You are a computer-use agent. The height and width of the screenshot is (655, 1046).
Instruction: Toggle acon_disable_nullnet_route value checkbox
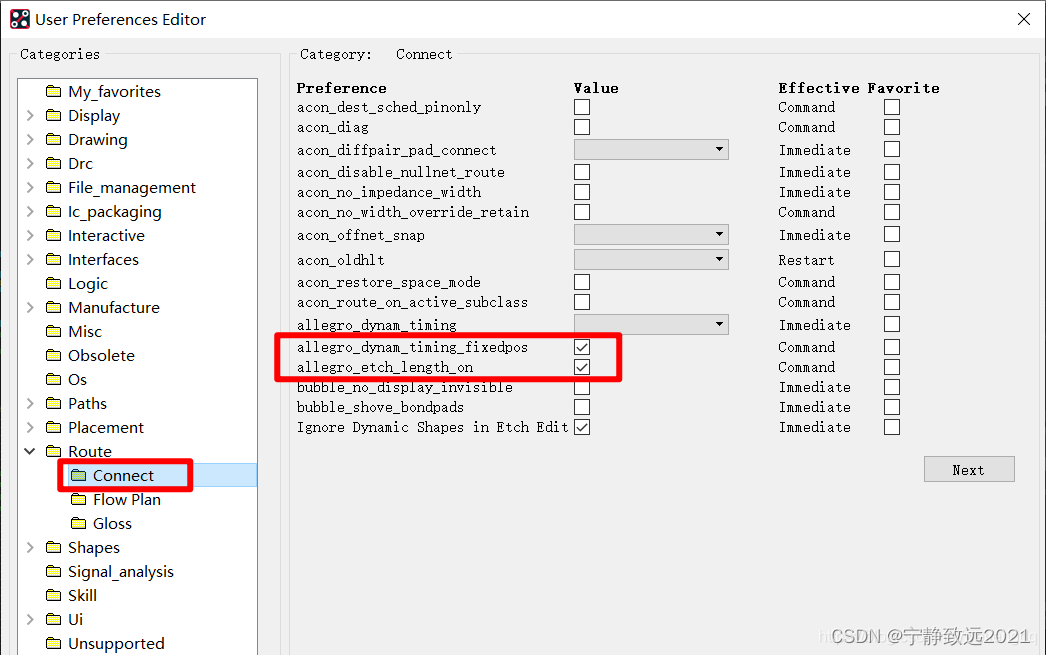[x=582, y=172]
